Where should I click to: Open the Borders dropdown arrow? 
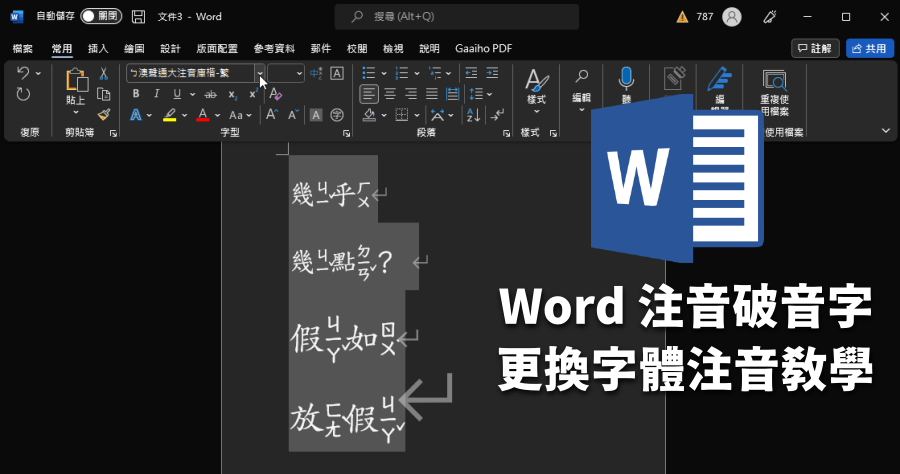pyautogui.click(x=417, y=115)
